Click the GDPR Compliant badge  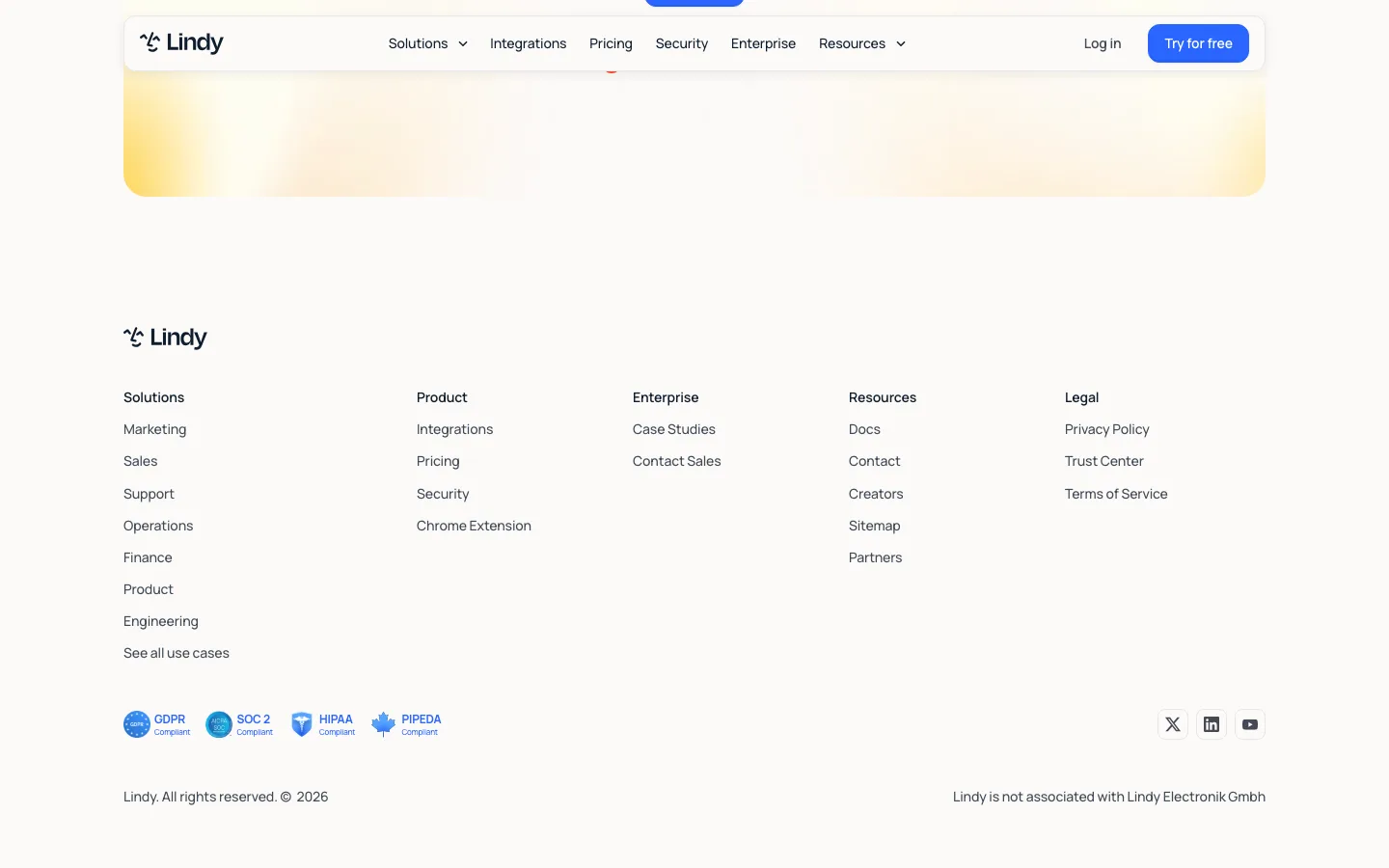(x=157, y=724)
